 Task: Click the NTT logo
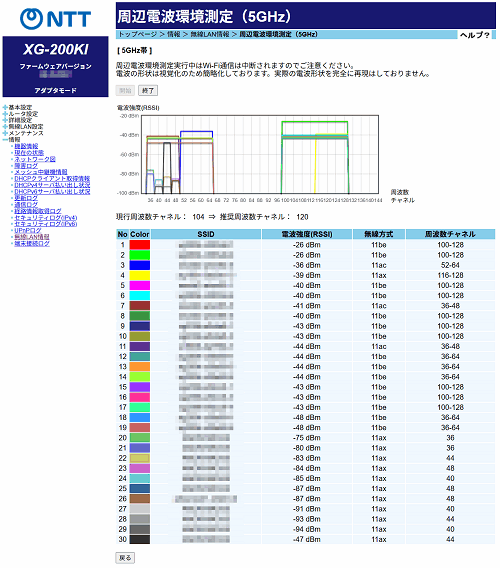click(x=55, y=19)
